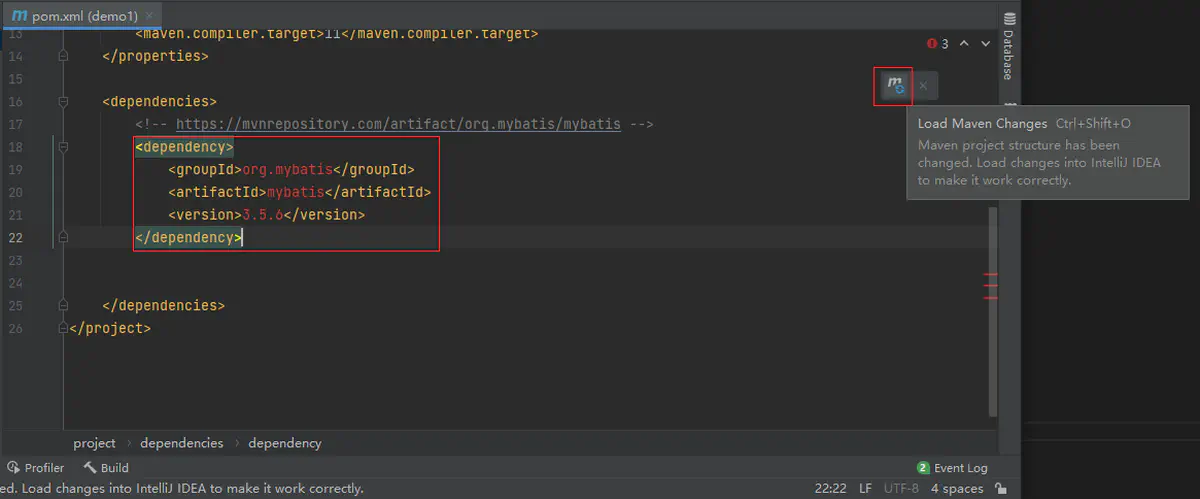This screenshot has height=499, width=1200.
Task: Toggle the read-only lock icon
Action: point(1001,489)
